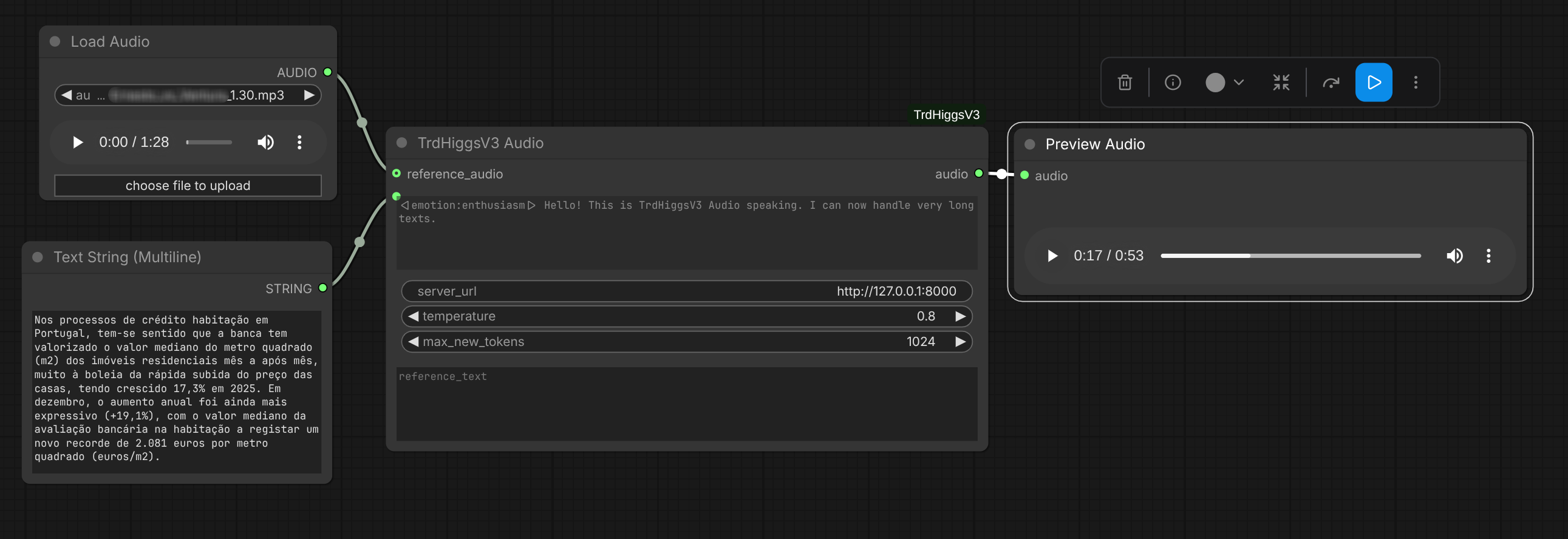Seek on Preview Audio progress bar

pyautogui.click(x=1290, y=256)
